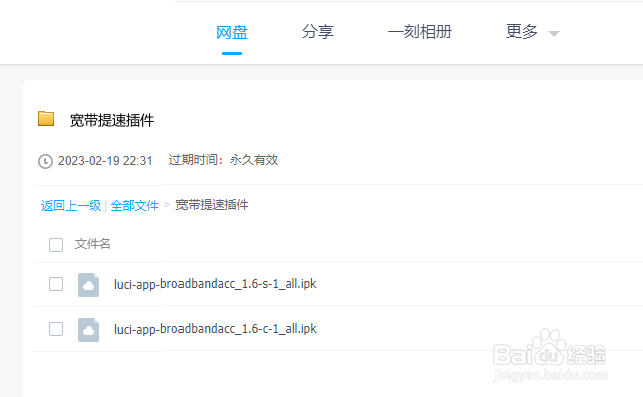Click the 宽带提速插件 breadcrumb entry
Screen dimensions: 643x397
(x=212, y=205)
